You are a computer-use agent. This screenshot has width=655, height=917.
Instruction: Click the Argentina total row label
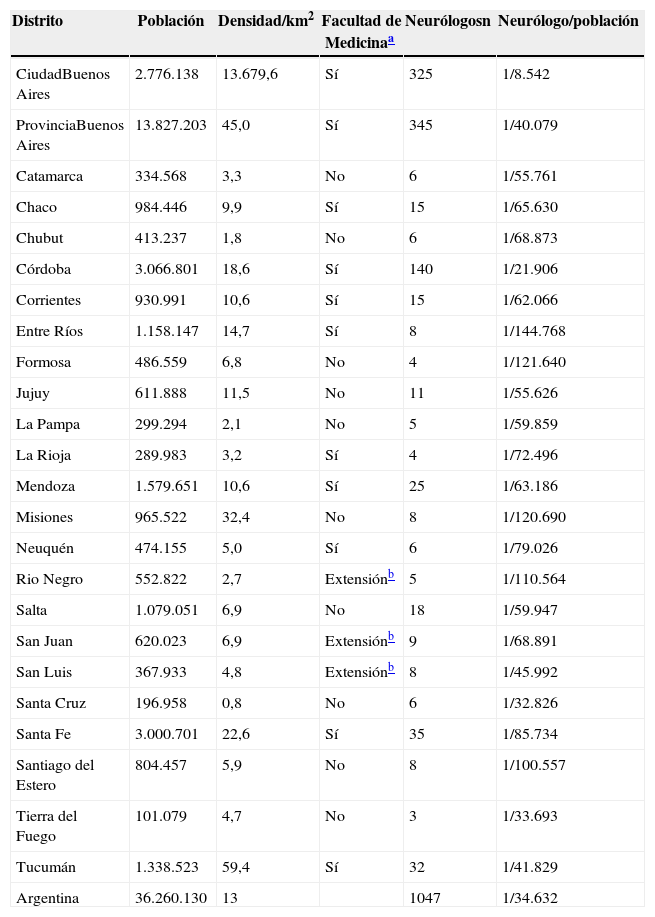pyautogui.click(x=48, y=898)
